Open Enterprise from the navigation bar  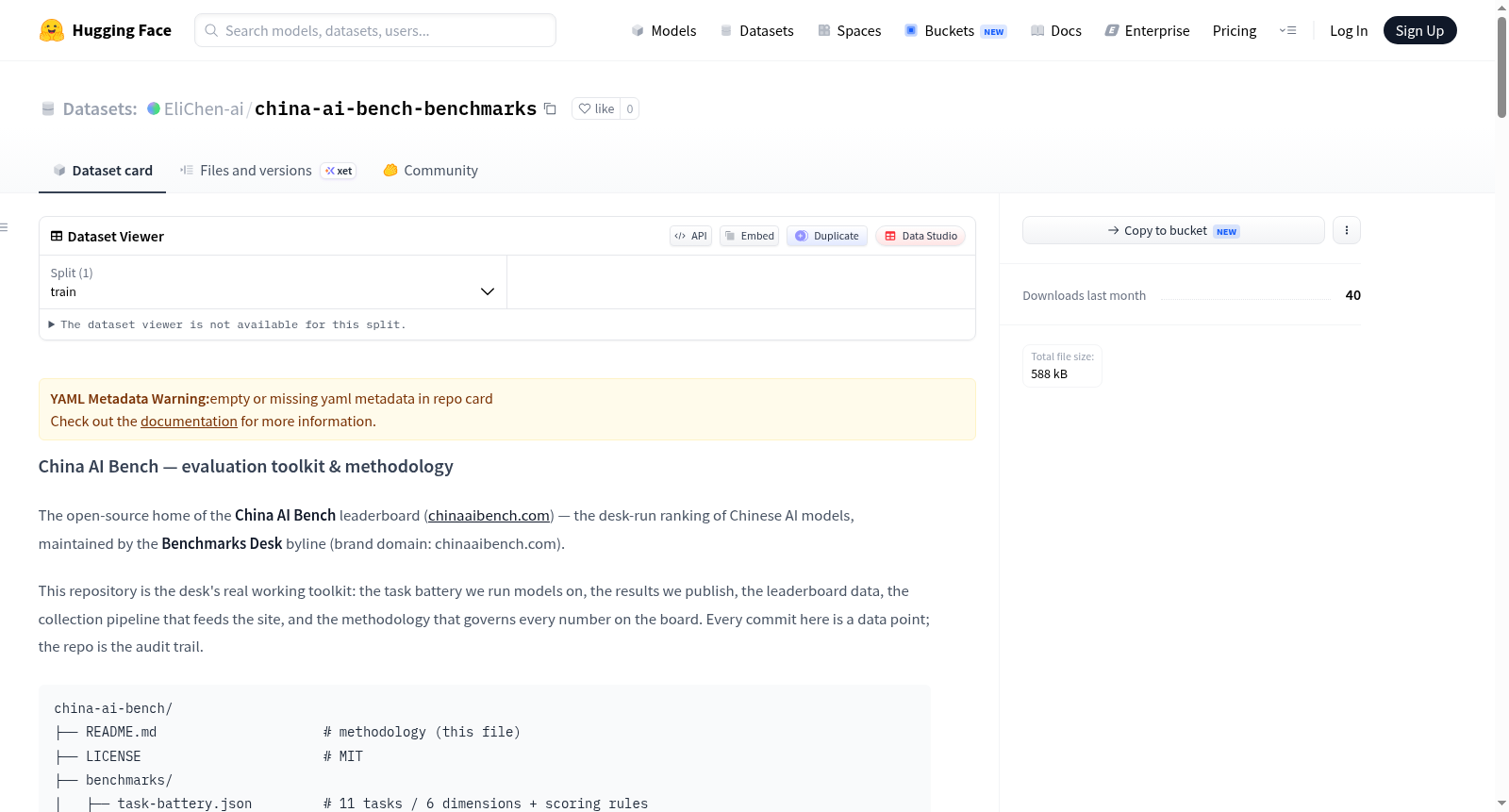pos(1147,30)
